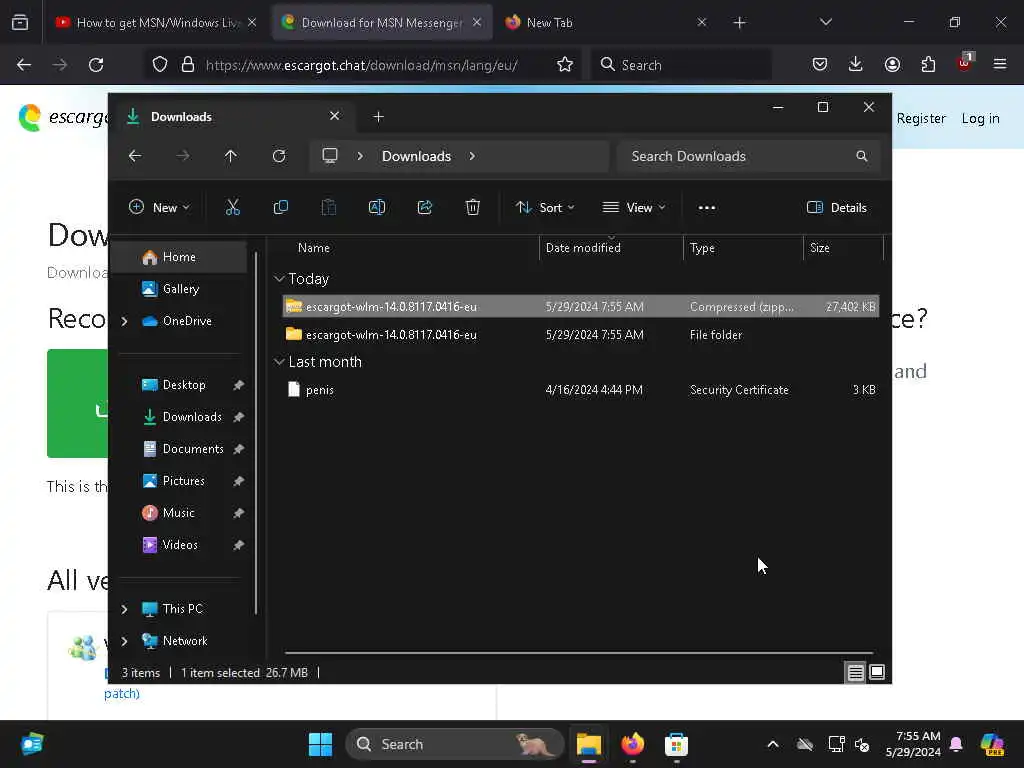Toggle the Details pane
The image size is (1024, 768).
click(x=837, y=208)
